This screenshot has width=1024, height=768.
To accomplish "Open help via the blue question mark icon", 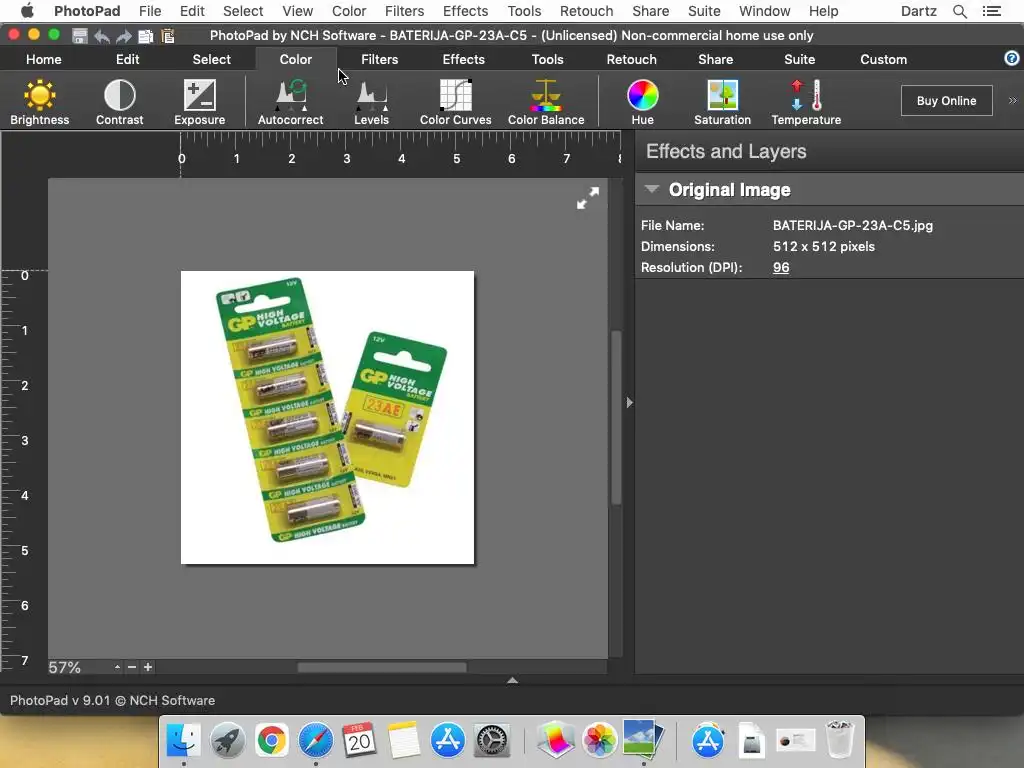I will click(1012, 59).
